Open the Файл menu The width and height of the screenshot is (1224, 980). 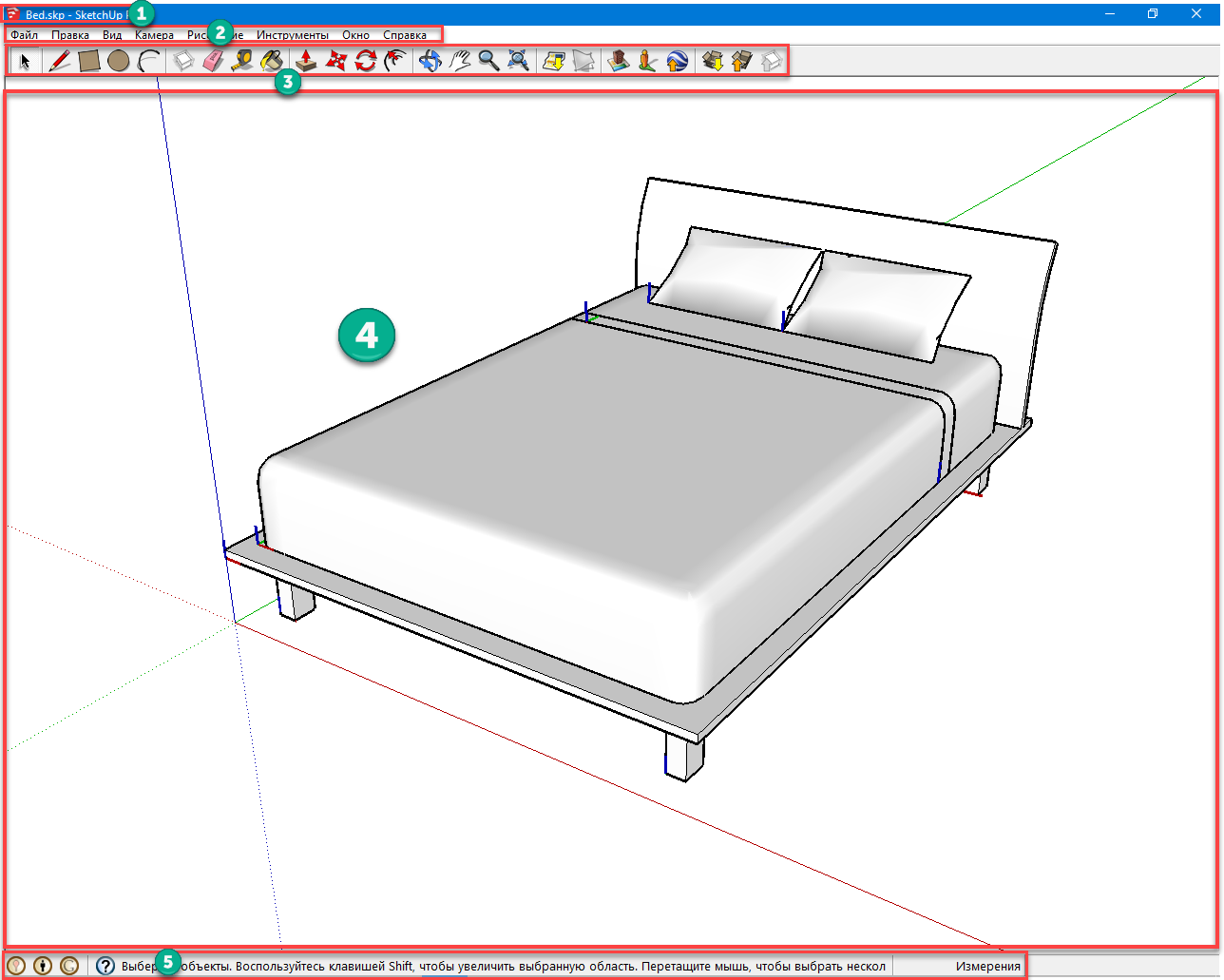[25, 35]
